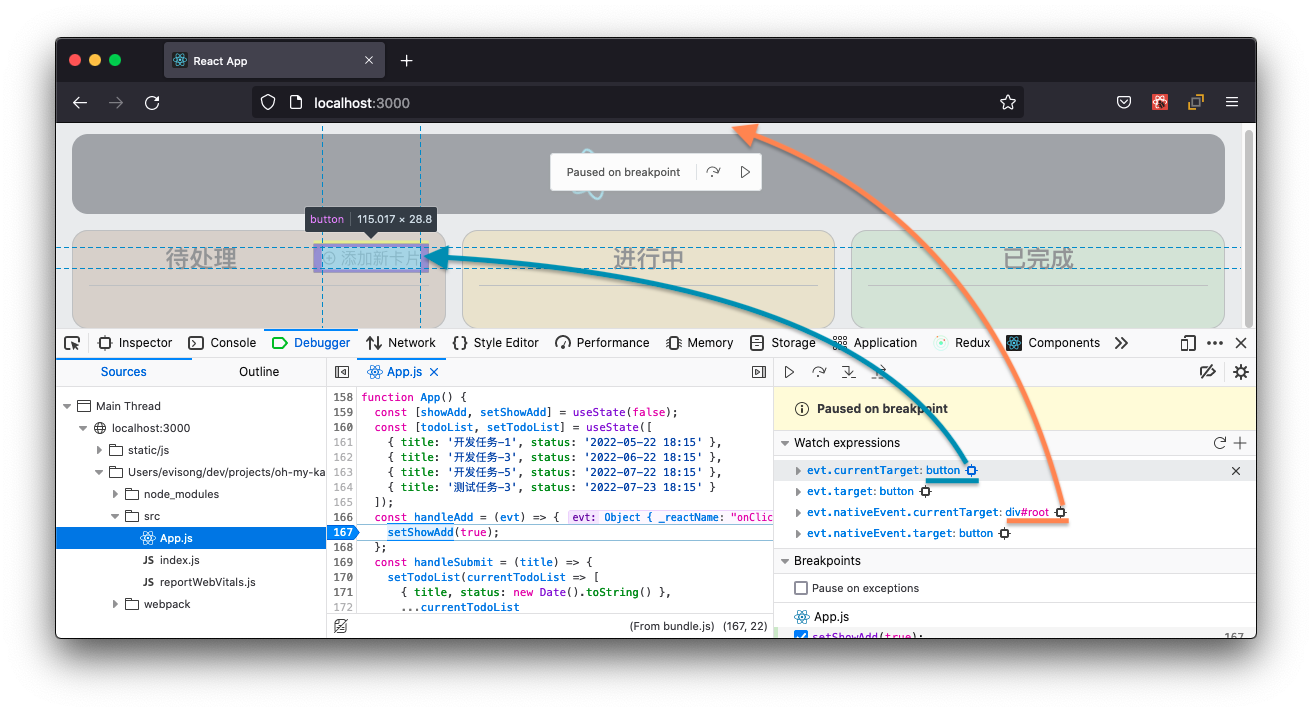This screenshot has width=1312, height=712.
Task: Pretty print source icon in editor footer
Action: coord(341,626)
